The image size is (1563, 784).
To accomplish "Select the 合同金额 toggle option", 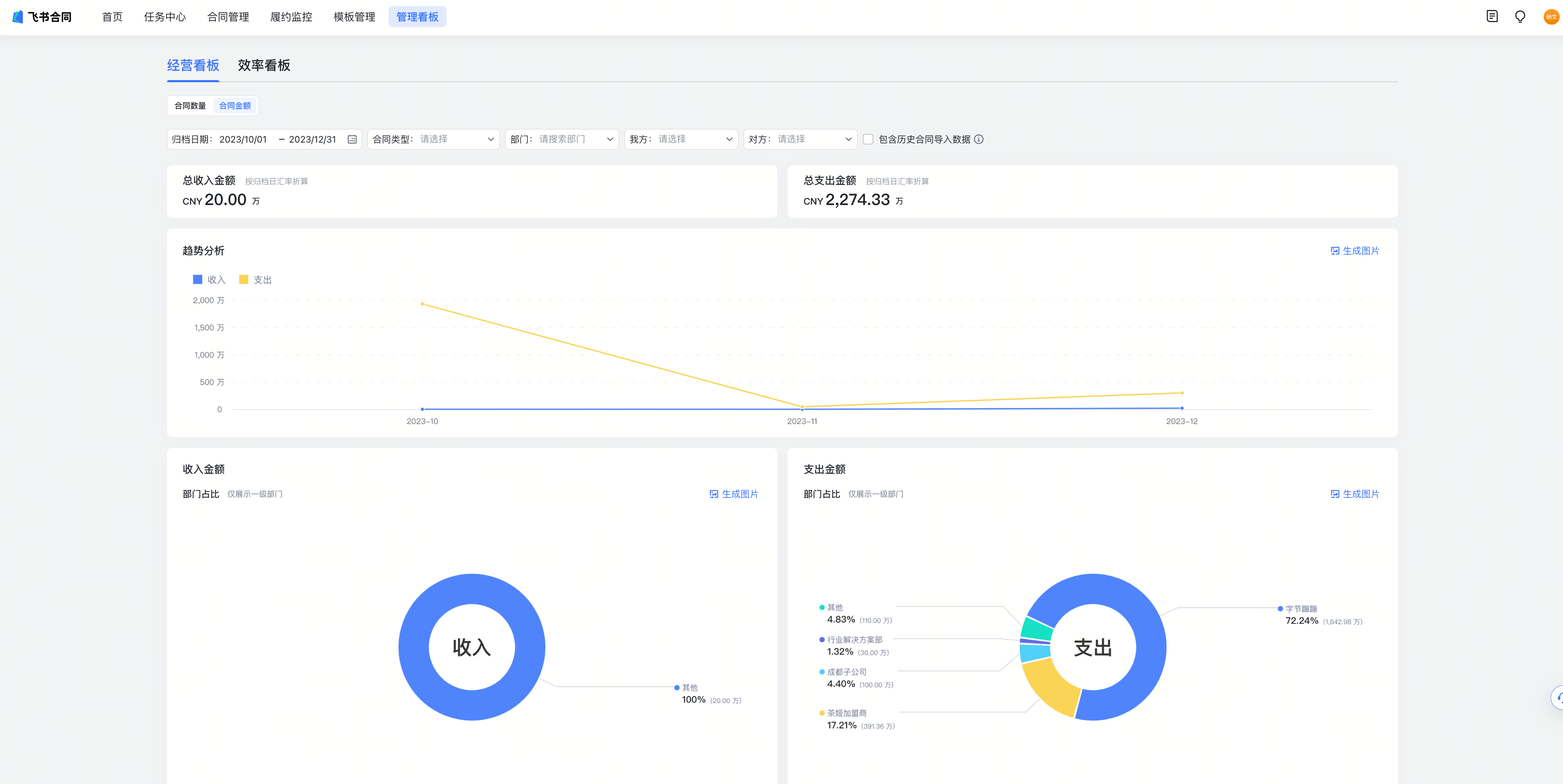I will pyautogui.click(x=235, y=106).
